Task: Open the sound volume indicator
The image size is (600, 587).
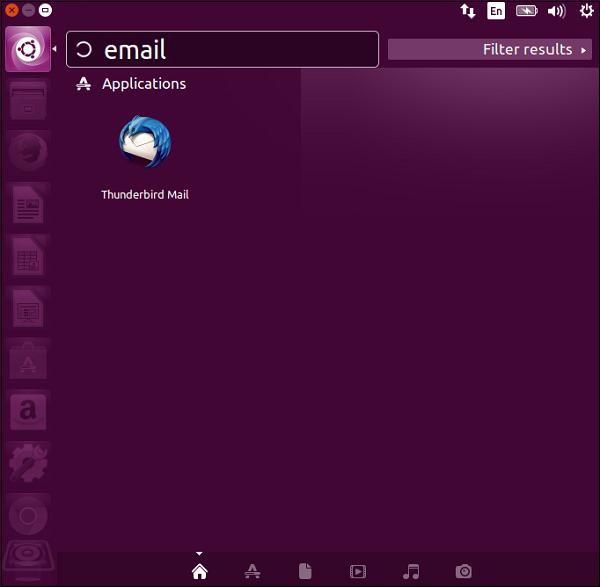Action: (x=557, y=11)
